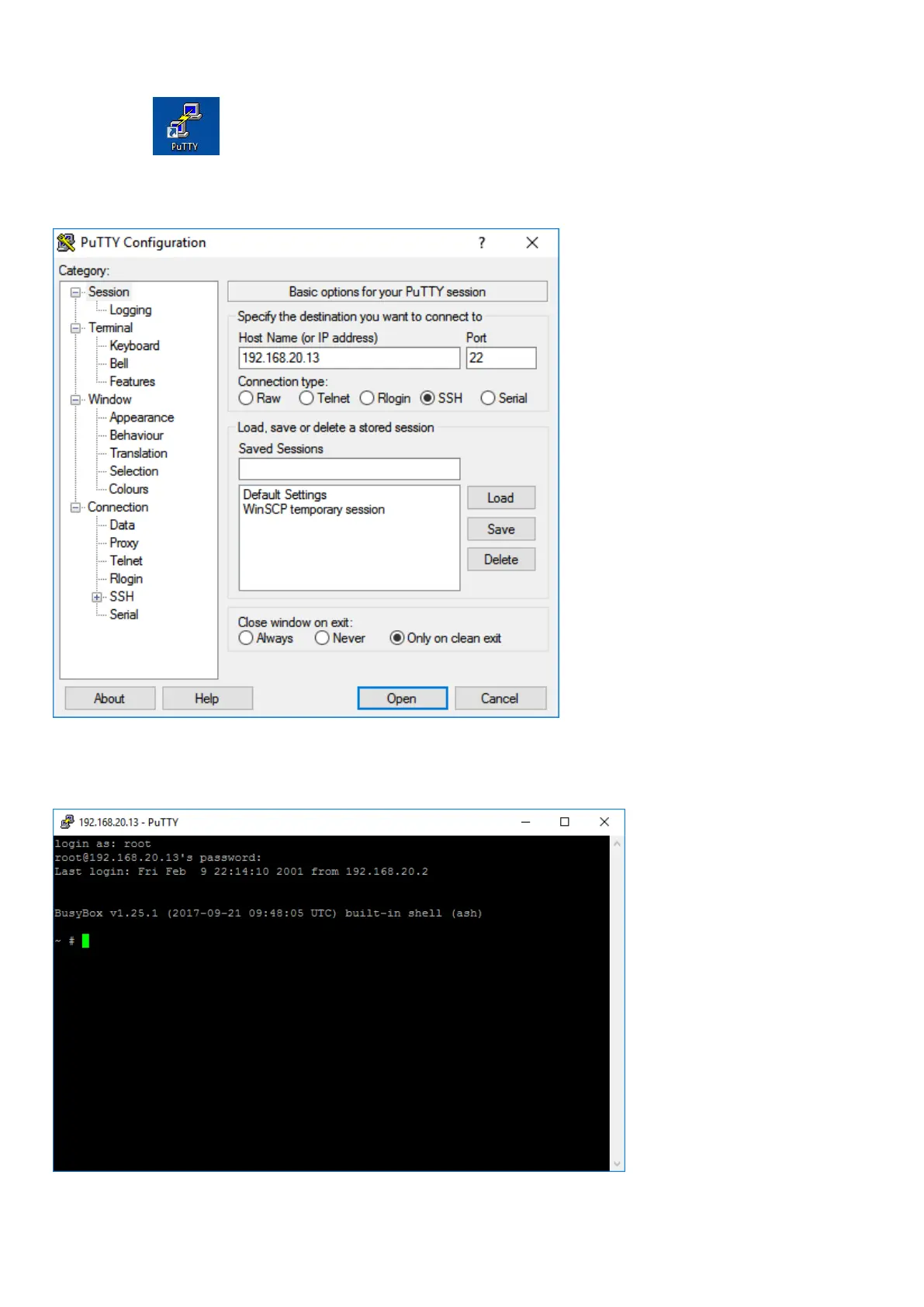The height and width of the screenshot is (1307, 924).
Task: Click the Delete session button
Action: 501,559
